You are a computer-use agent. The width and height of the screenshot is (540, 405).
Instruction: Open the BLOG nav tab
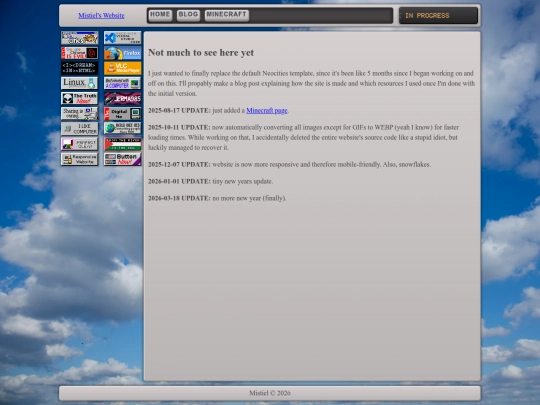pos(188,15)
